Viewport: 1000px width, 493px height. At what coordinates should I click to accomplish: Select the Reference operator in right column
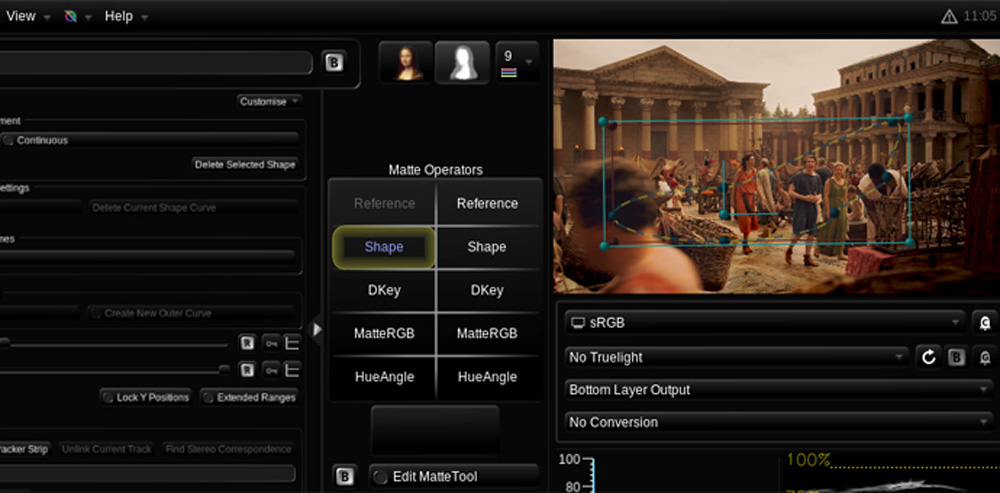(x=487, y=203)
